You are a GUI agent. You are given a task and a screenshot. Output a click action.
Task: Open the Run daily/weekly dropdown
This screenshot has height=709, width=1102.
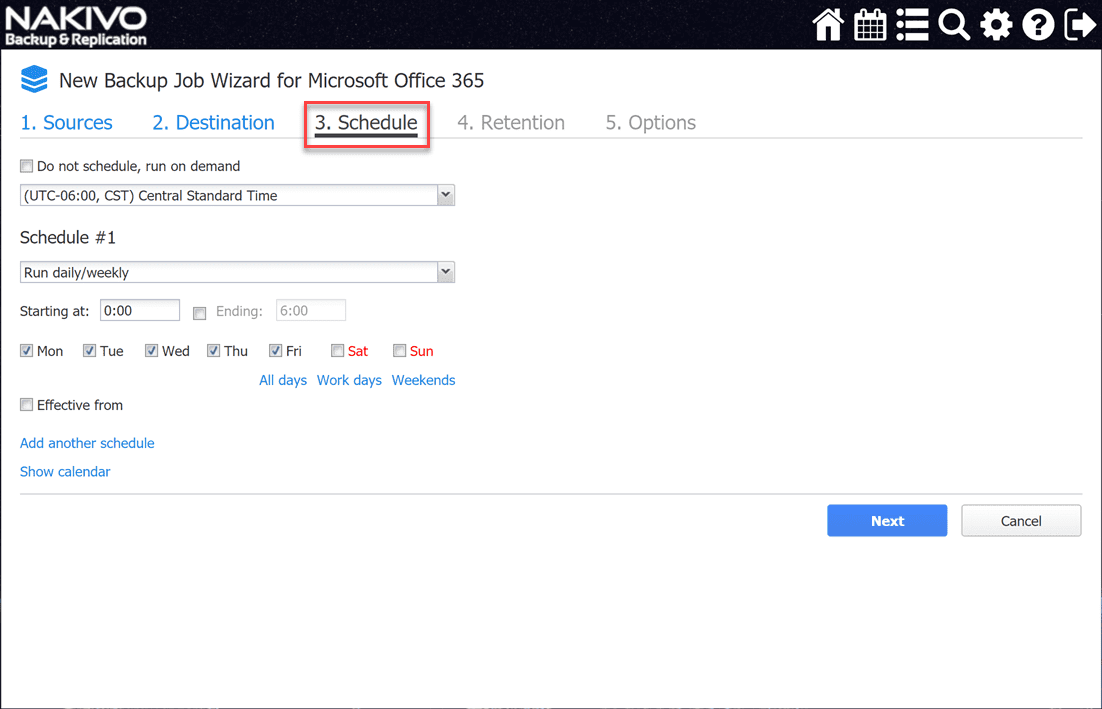point(238,272)
